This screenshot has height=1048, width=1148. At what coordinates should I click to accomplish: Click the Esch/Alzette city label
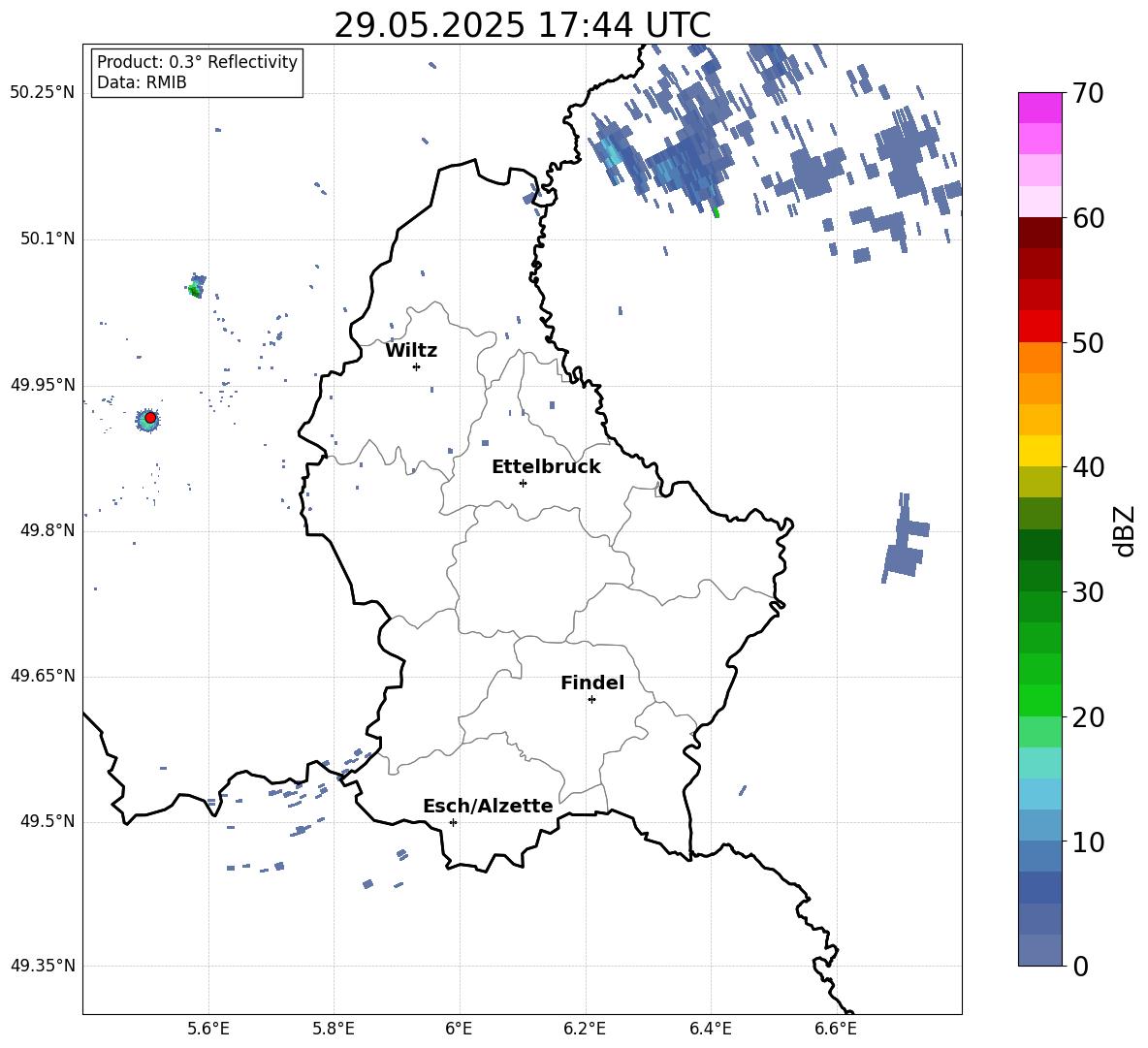(488, 806)
